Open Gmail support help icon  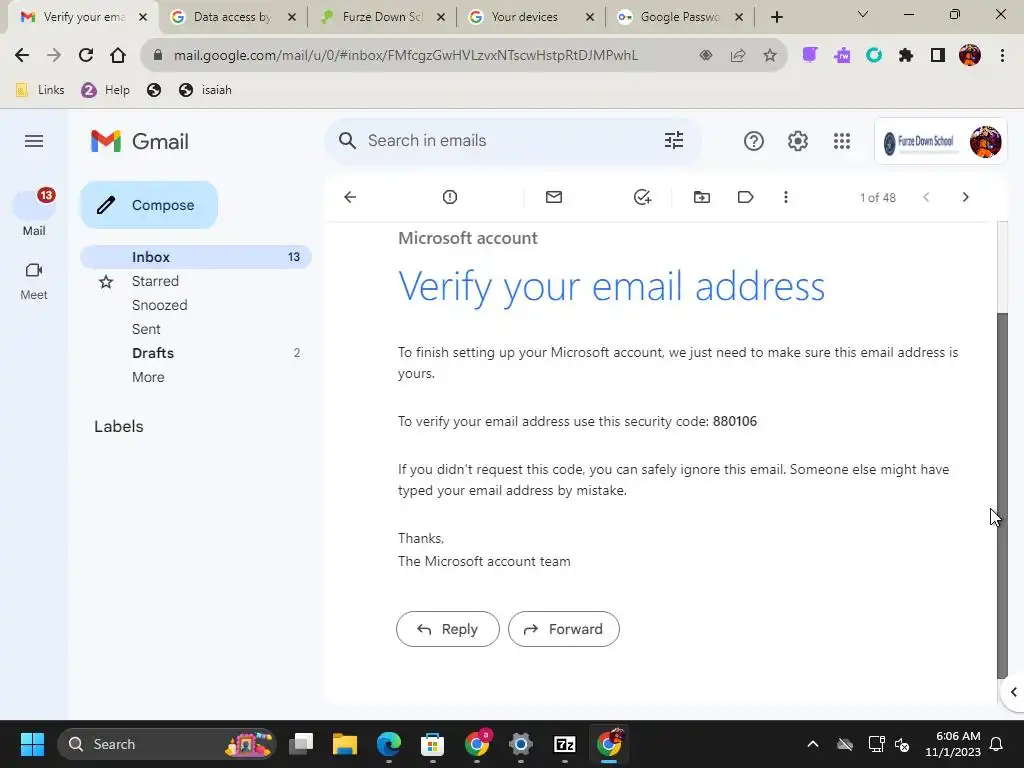coord(754,141)
